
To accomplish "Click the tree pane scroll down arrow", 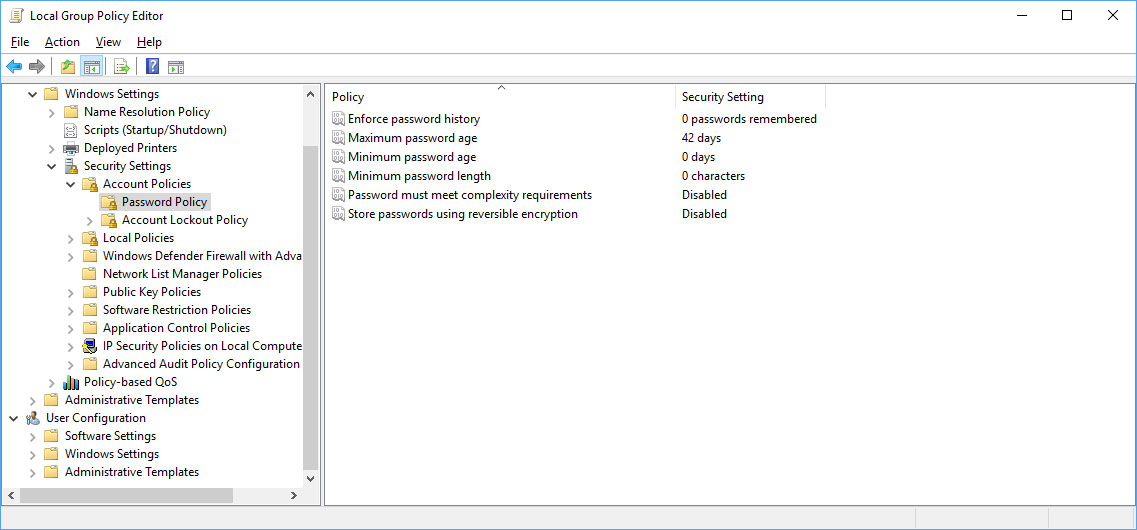I will pyautogui.click(x=310, y=479).
